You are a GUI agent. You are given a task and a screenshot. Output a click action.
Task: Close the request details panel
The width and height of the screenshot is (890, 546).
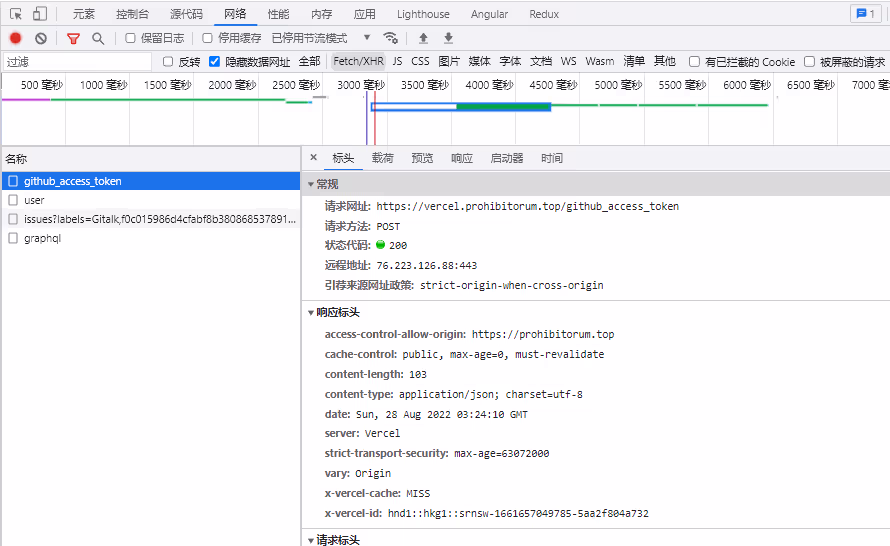[x=313, y=157]
